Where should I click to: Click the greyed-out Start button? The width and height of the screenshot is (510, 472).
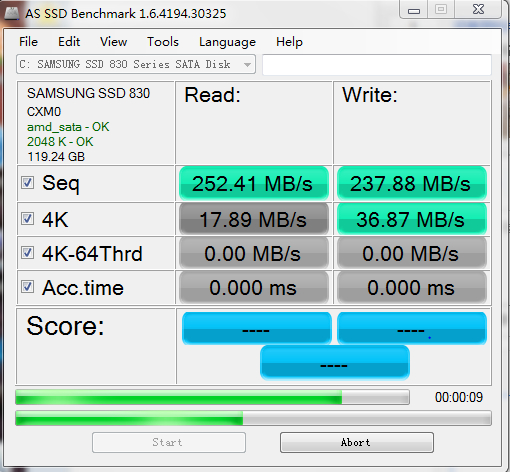(169, 443)
